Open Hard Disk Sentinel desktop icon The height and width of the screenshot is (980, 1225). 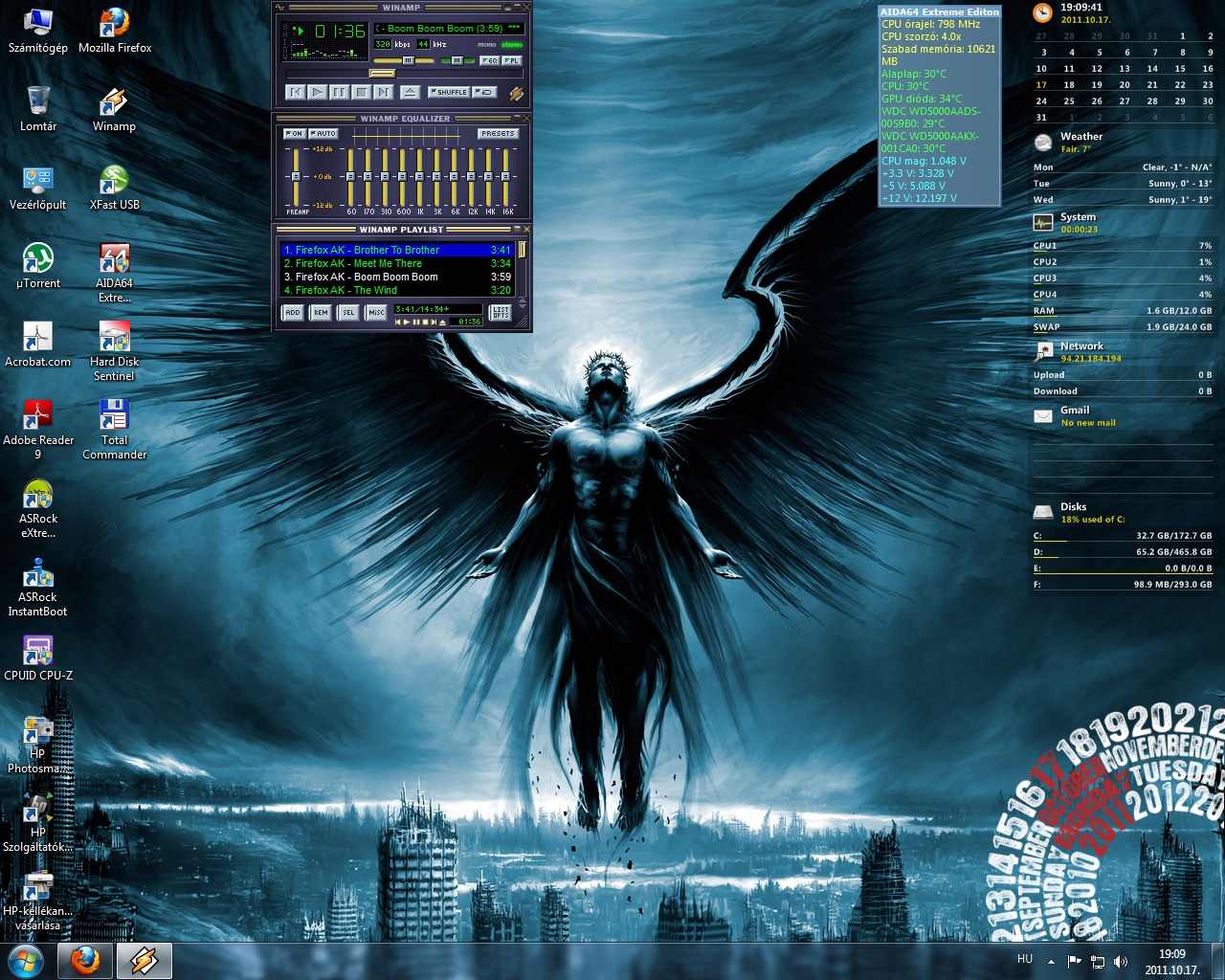tap(115, 351)
